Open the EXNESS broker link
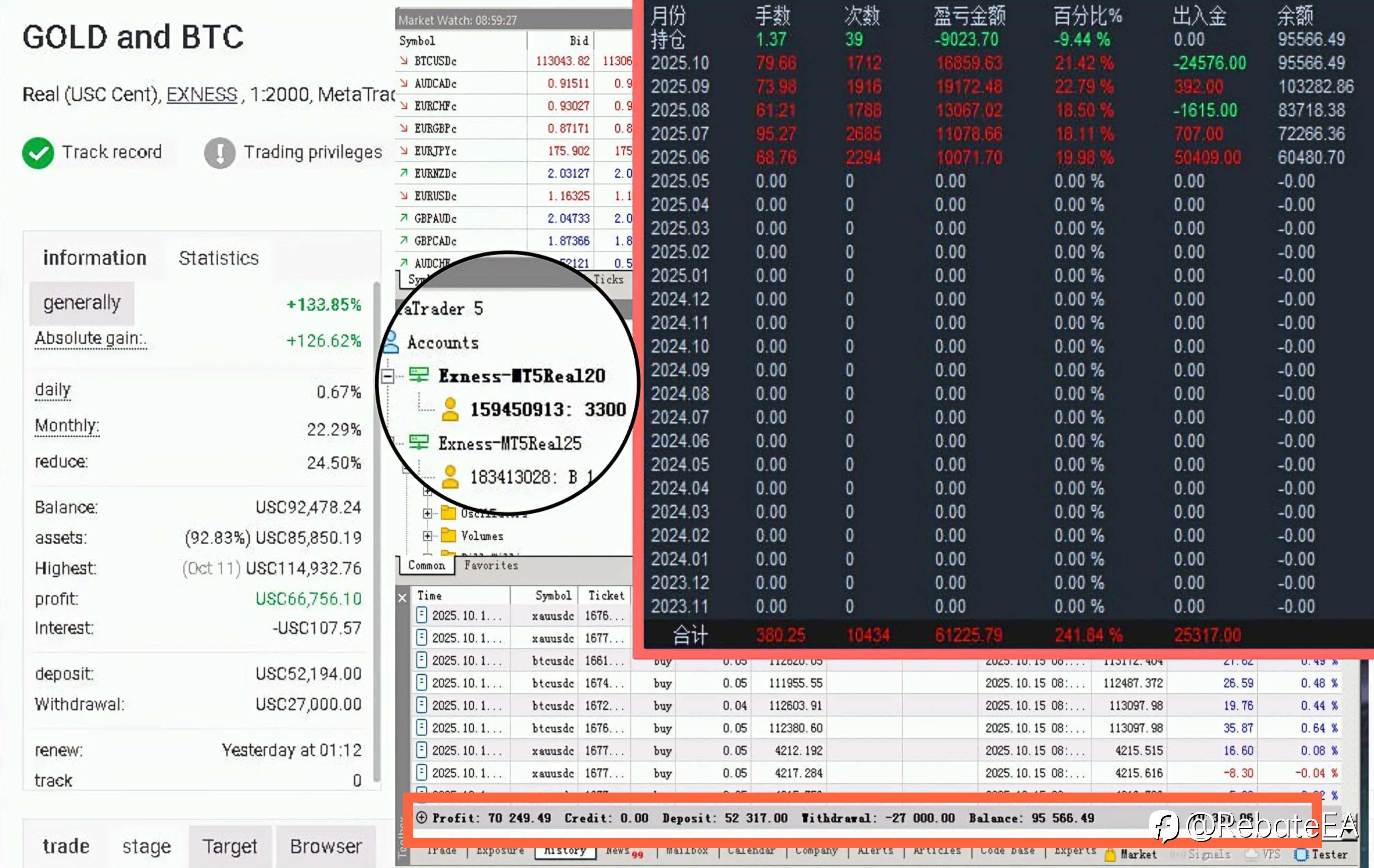Viewport: 1374px width, 868px height. (x=201, y=94)
